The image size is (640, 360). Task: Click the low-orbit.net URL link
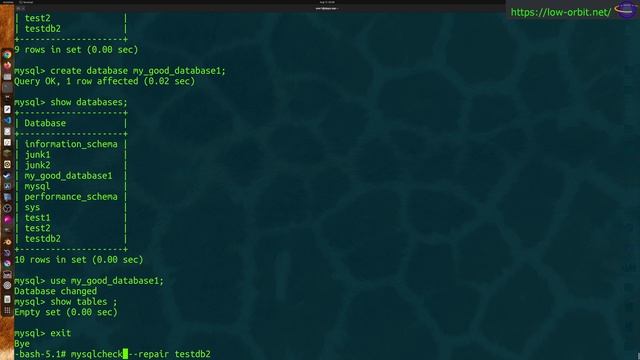pyautogui.click(x=560, y=12)
